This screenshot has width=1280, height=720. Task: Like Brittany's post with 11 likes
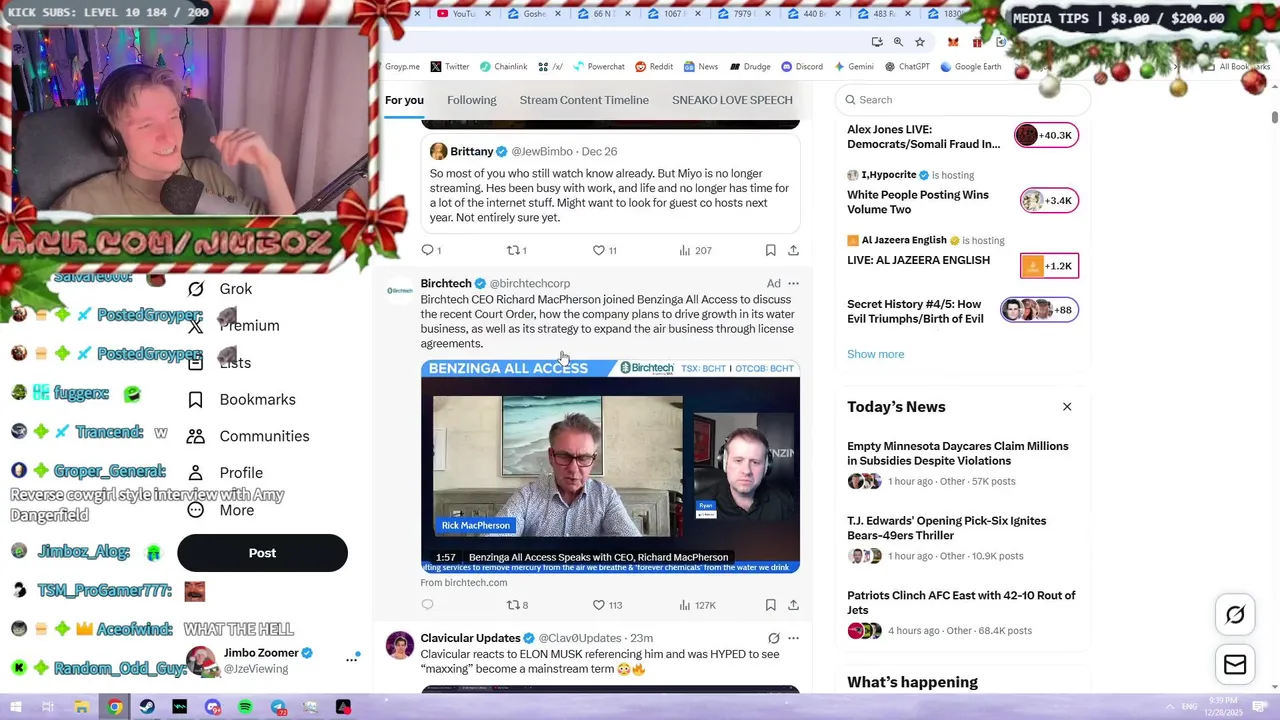click(604, 250)
